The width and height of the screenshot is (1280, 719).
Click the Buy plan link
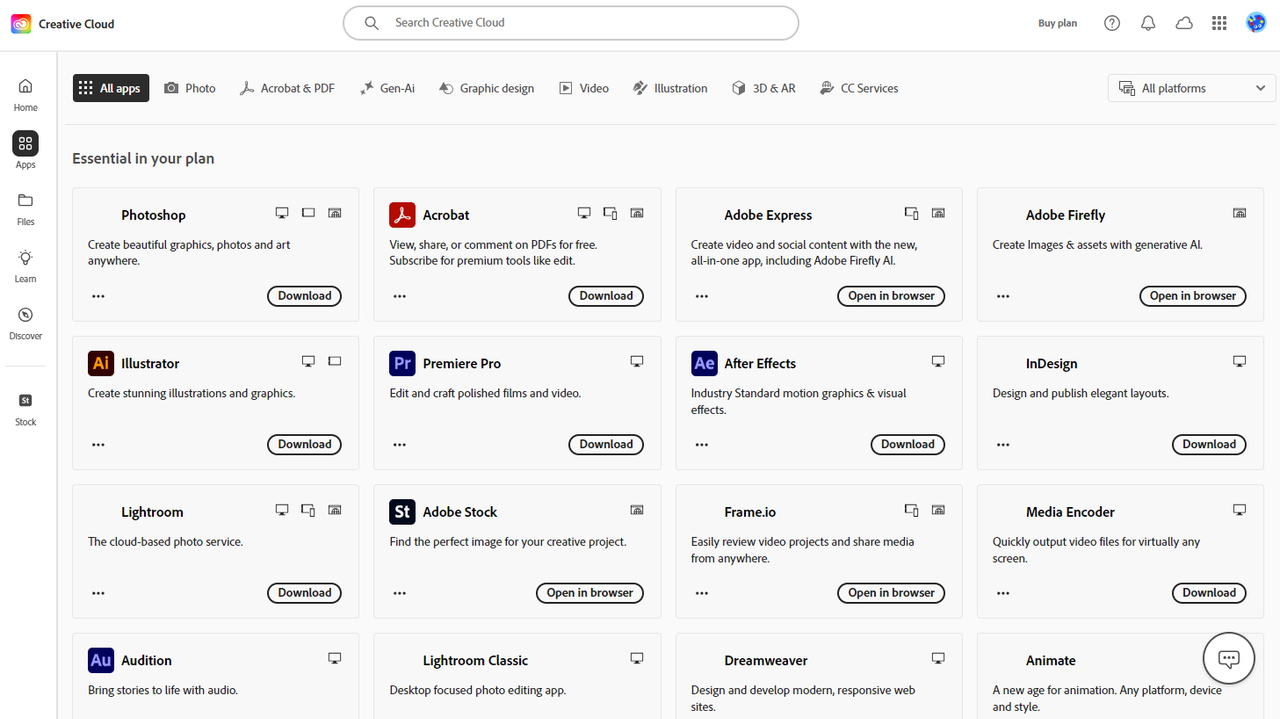tap(1058, 23)
